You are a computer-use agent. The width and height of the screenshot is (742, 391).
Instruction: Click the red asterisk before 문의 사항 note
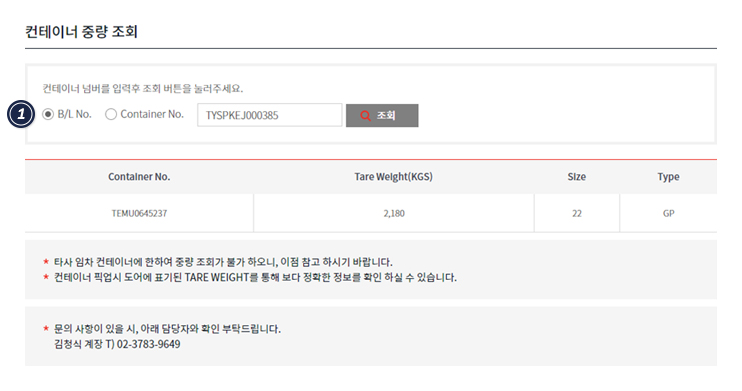[46, 328]
